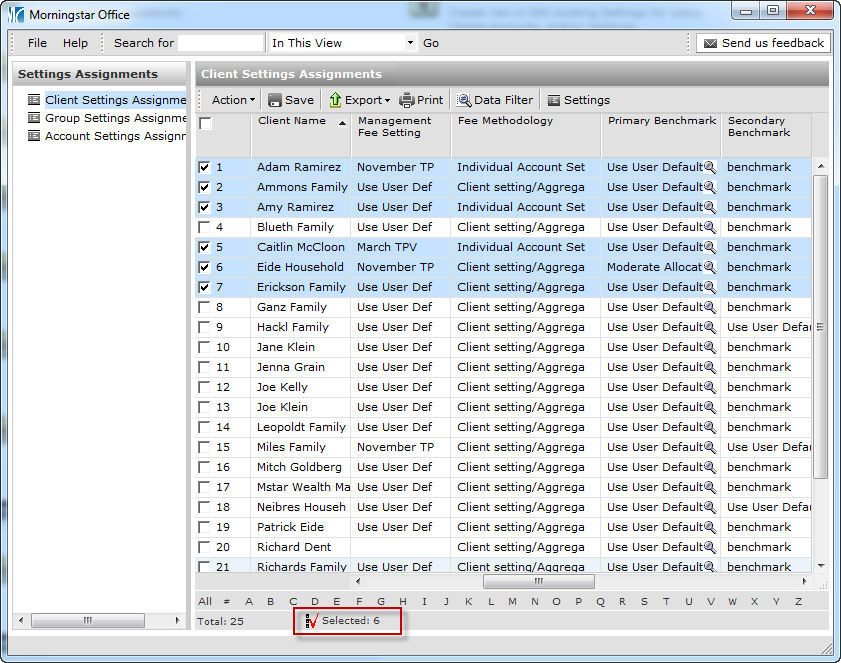Toggle the select-all checkbox in header
This screenshot has height=663, width=841.
point(205,124)
